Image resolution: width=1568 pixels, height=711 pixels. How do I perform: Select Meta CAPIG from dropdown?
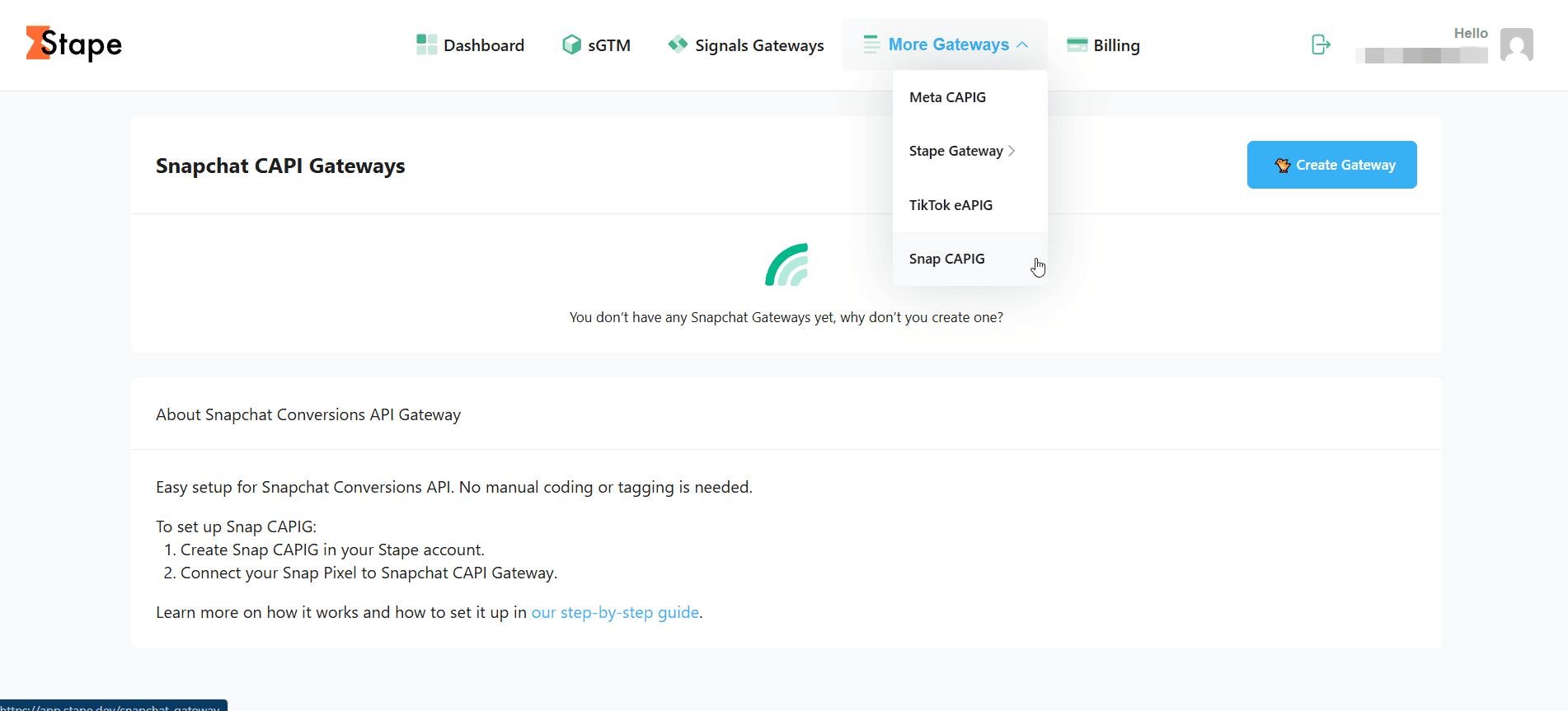point(970,97)
